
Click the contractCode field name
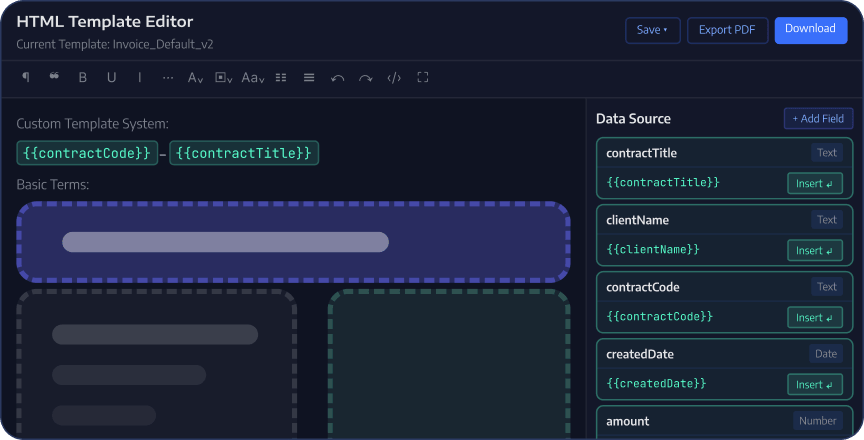pos(642,287)
